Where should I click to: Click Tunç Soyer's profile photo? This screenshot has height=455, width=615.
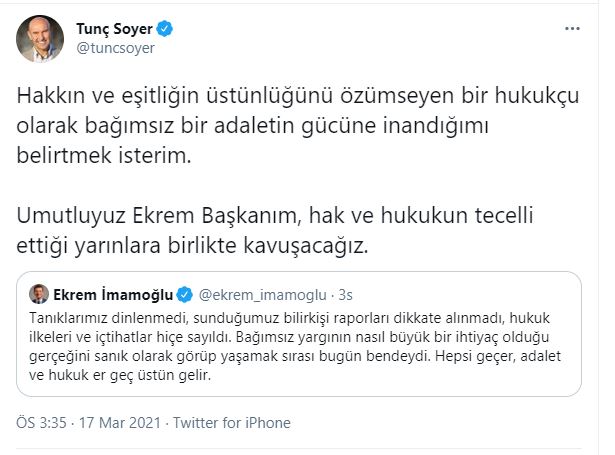point(40,40)
